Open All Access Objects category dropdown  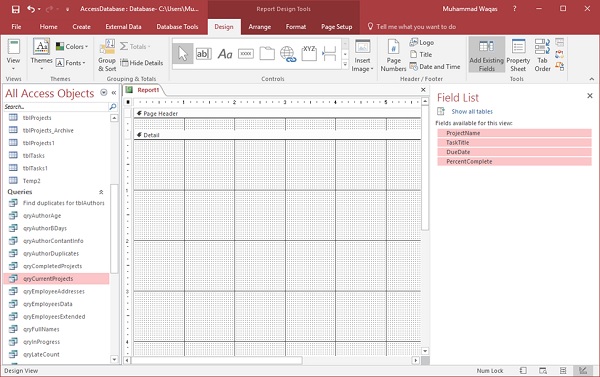click(x=104, y=92)
